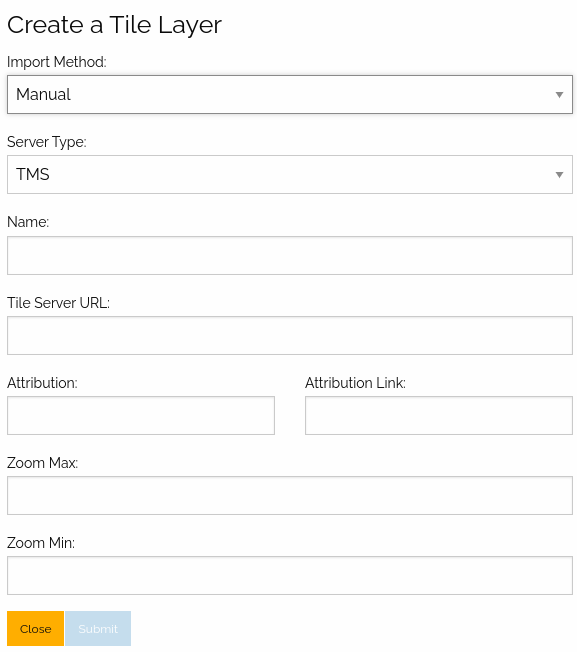Image resolution: width=577 pixels, height=652 pixels.
Task: Click the TMS selected value
Action: 33,174
